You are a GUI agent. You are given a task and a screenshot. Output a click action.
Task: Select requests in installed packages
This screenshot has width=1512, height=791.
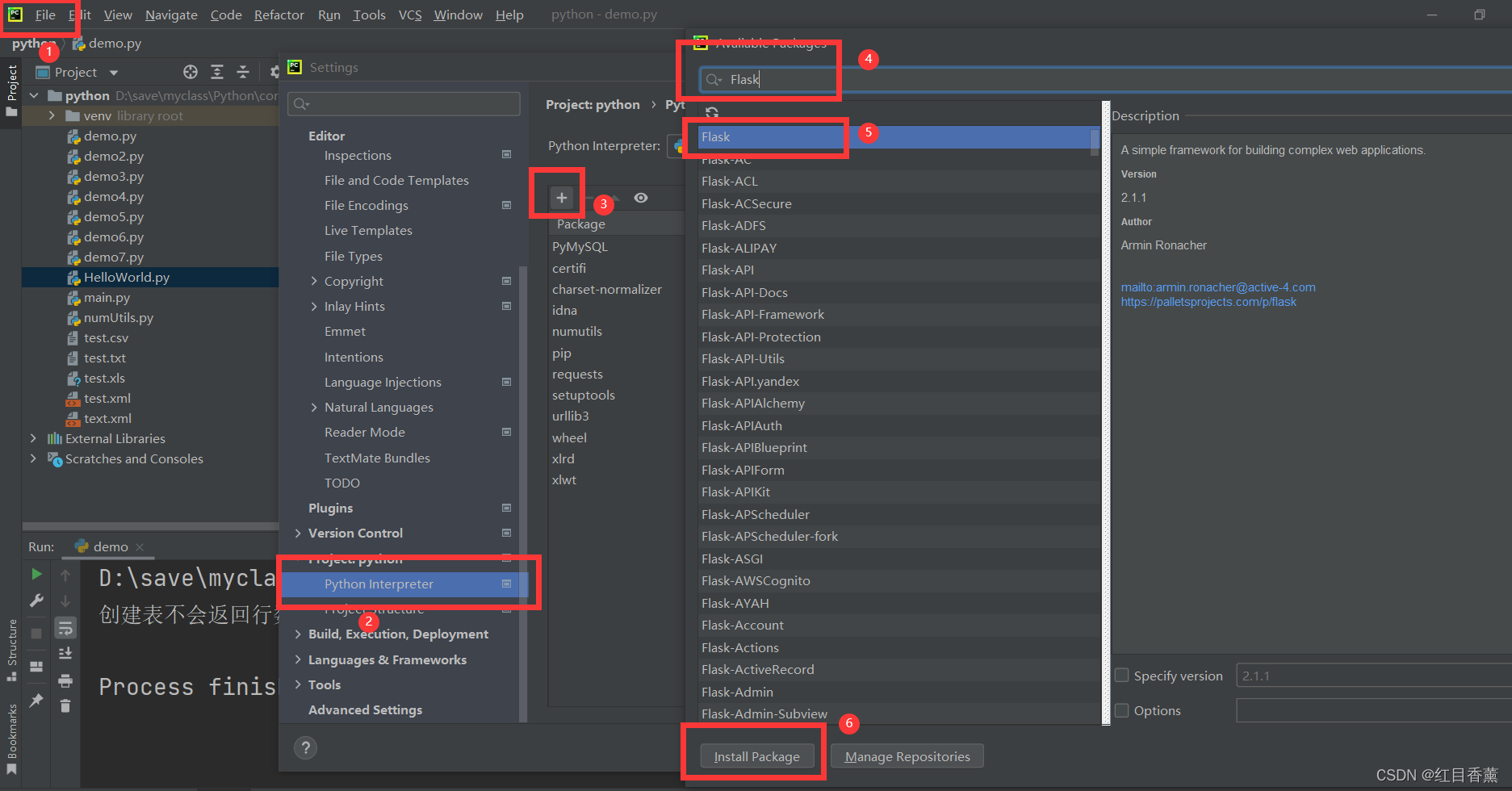577,374
